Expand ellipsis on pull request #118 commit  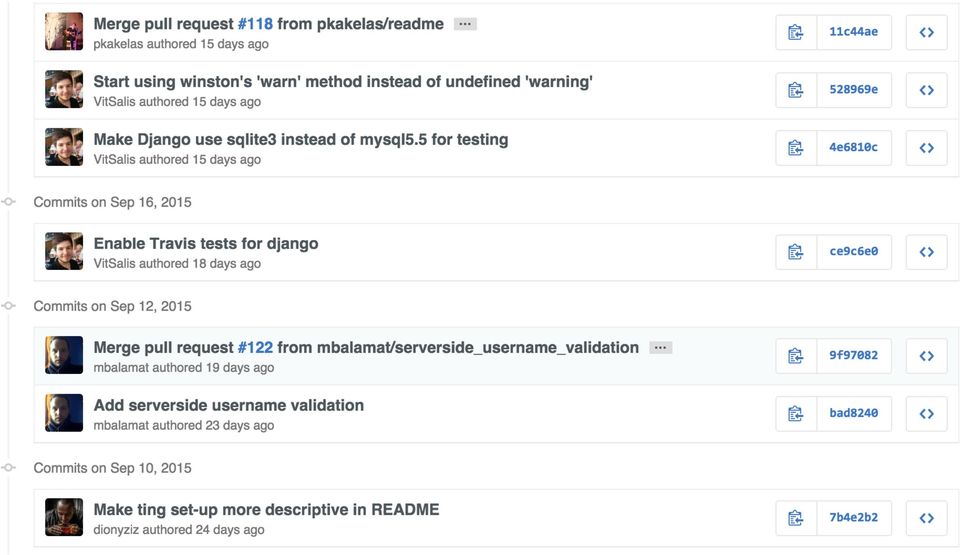465,24
